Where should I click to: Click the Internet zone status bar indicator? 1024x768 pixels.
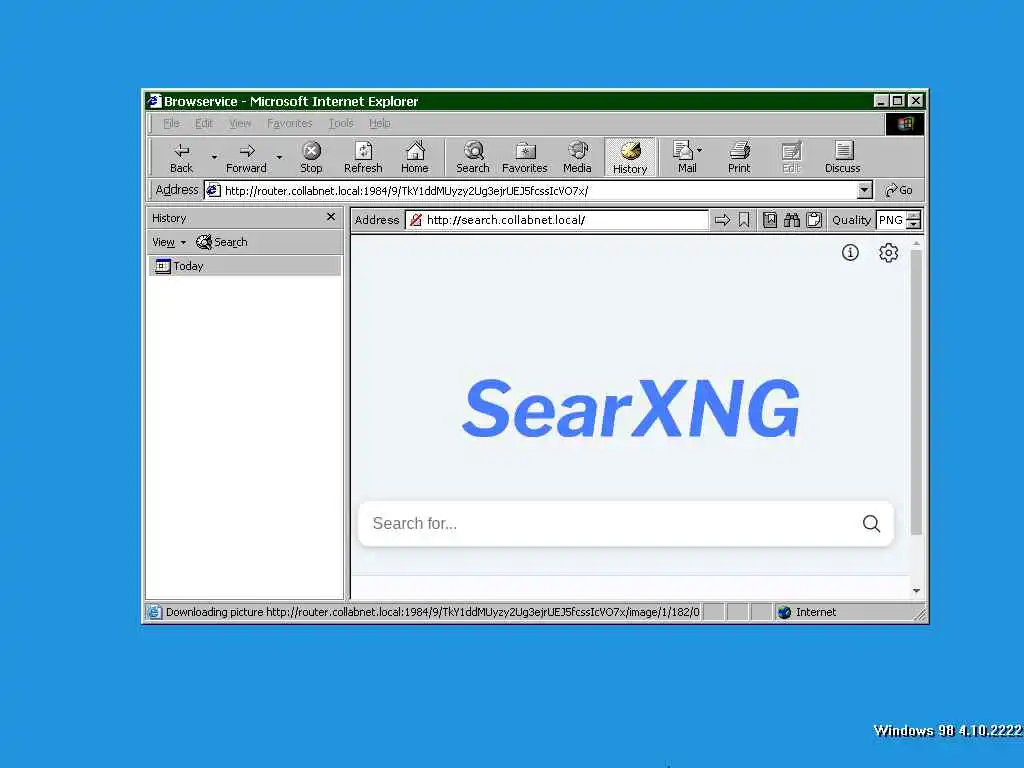point(807,612)
